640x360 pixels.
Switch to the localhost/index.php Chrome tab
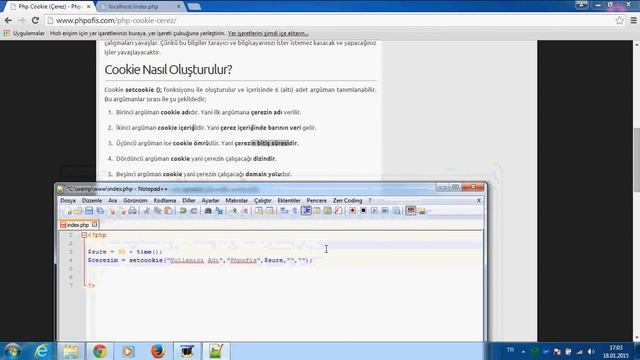140,7
